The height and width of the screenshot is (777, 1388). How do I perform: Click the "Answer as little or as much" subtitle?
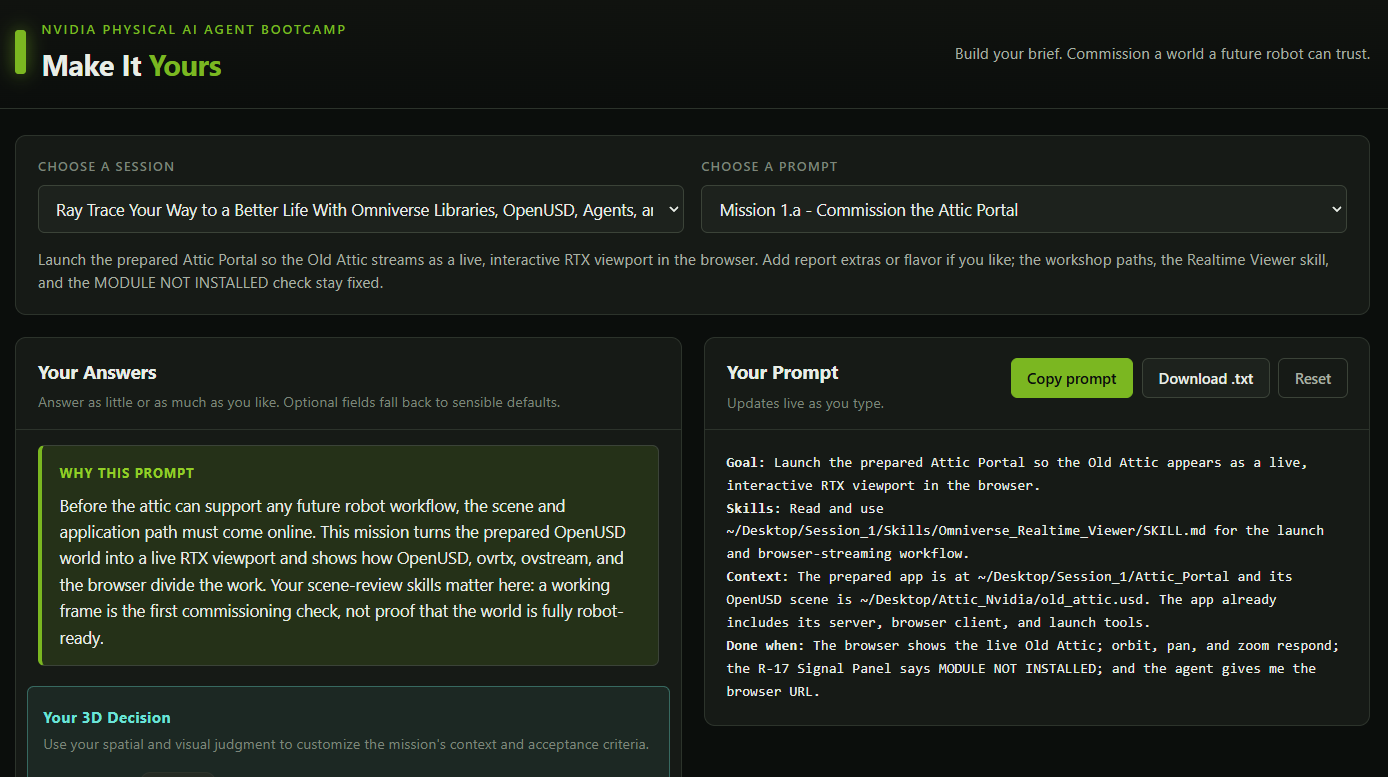point(299,403)
